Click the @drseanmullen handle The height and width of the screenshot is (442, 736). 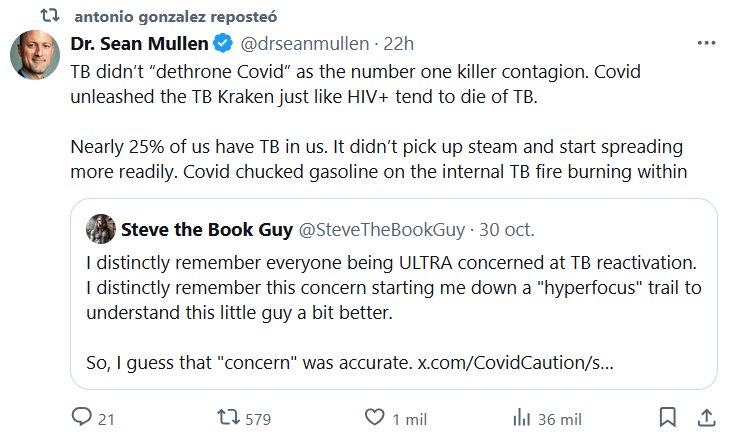[304, 44]
